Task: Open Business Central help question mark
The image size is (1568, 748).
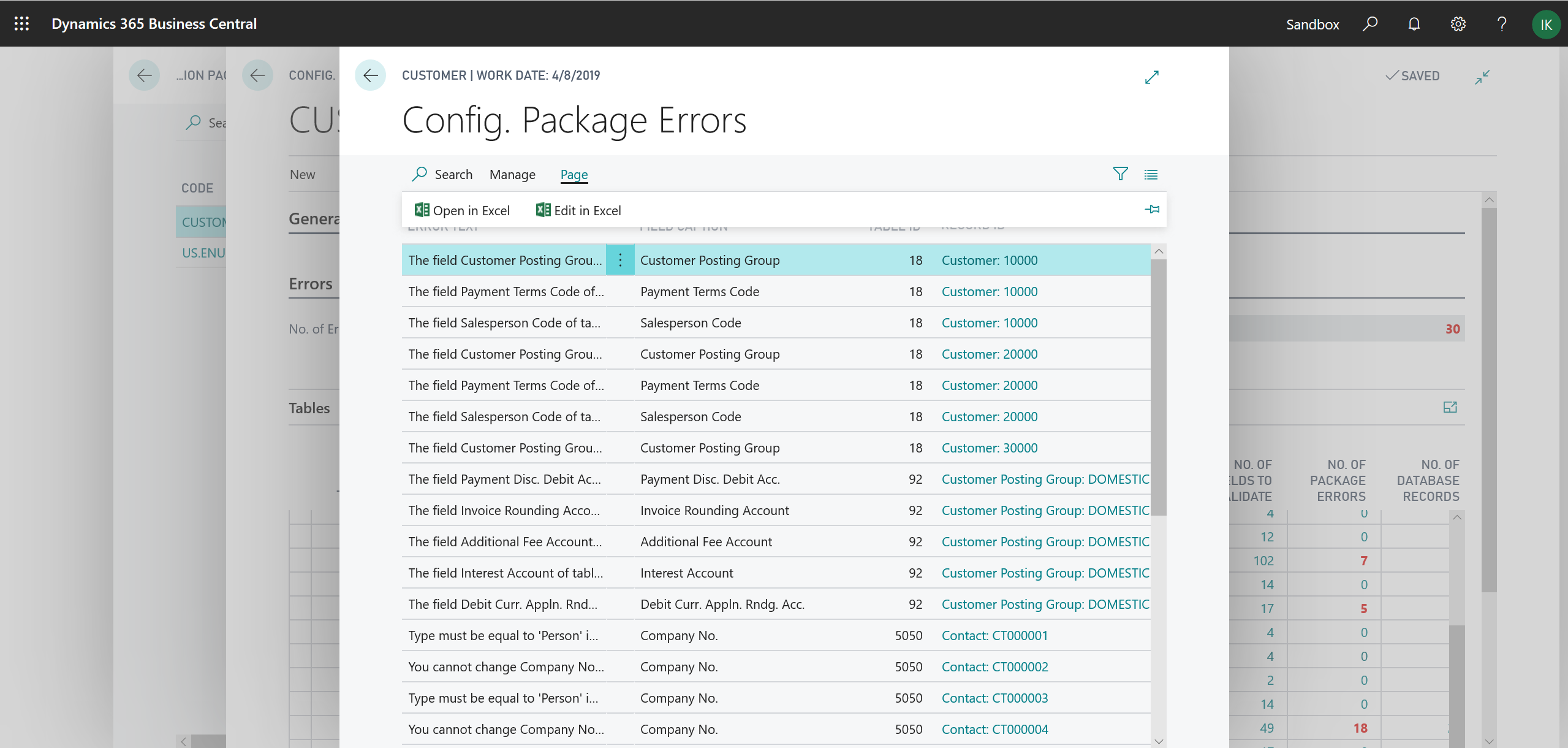Action: point(1502,24)
